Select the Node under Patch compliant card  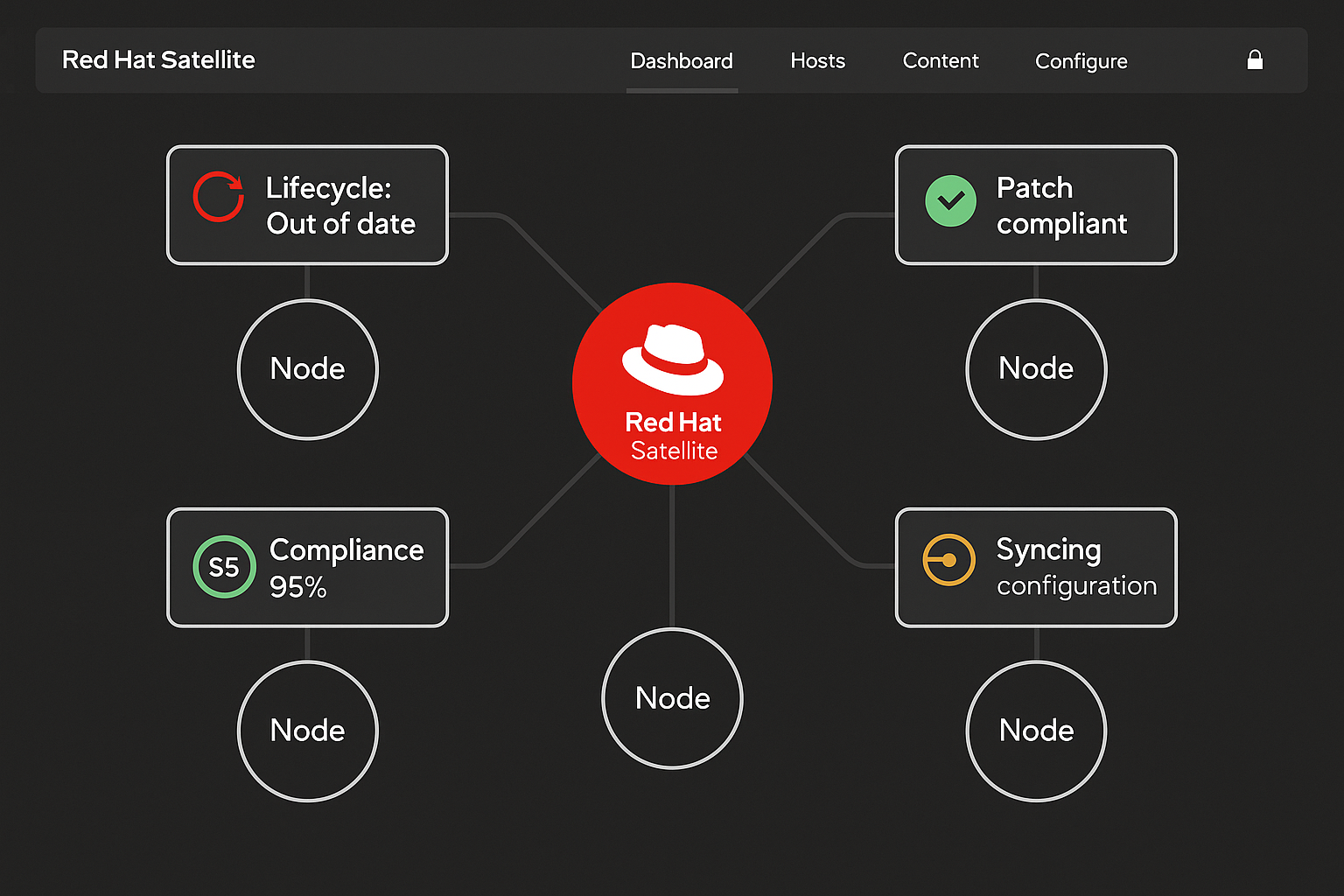(x=1036, y=369)
